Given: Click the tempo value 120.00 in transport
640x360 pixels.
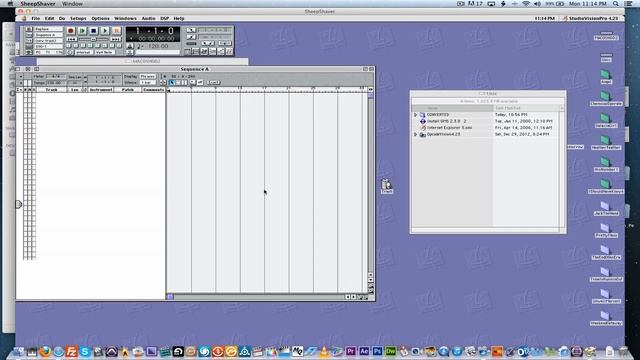Looking at the screenshot, I should (x=158, y=46).
